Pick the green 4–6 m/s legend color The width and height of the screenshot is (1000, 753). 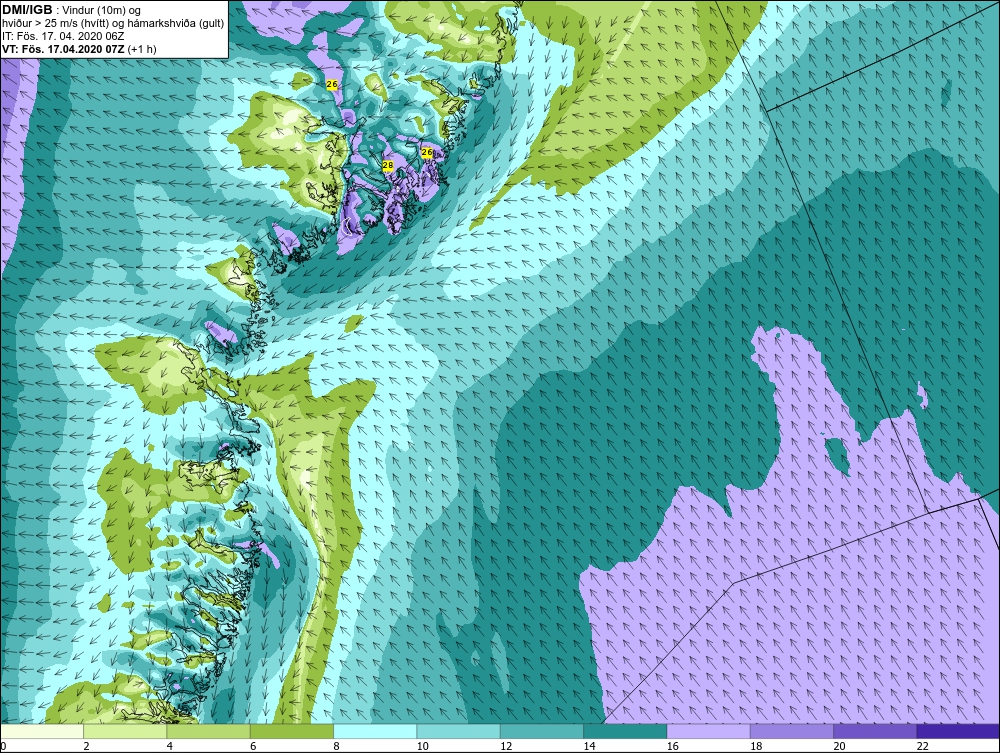tap(209, 731)
